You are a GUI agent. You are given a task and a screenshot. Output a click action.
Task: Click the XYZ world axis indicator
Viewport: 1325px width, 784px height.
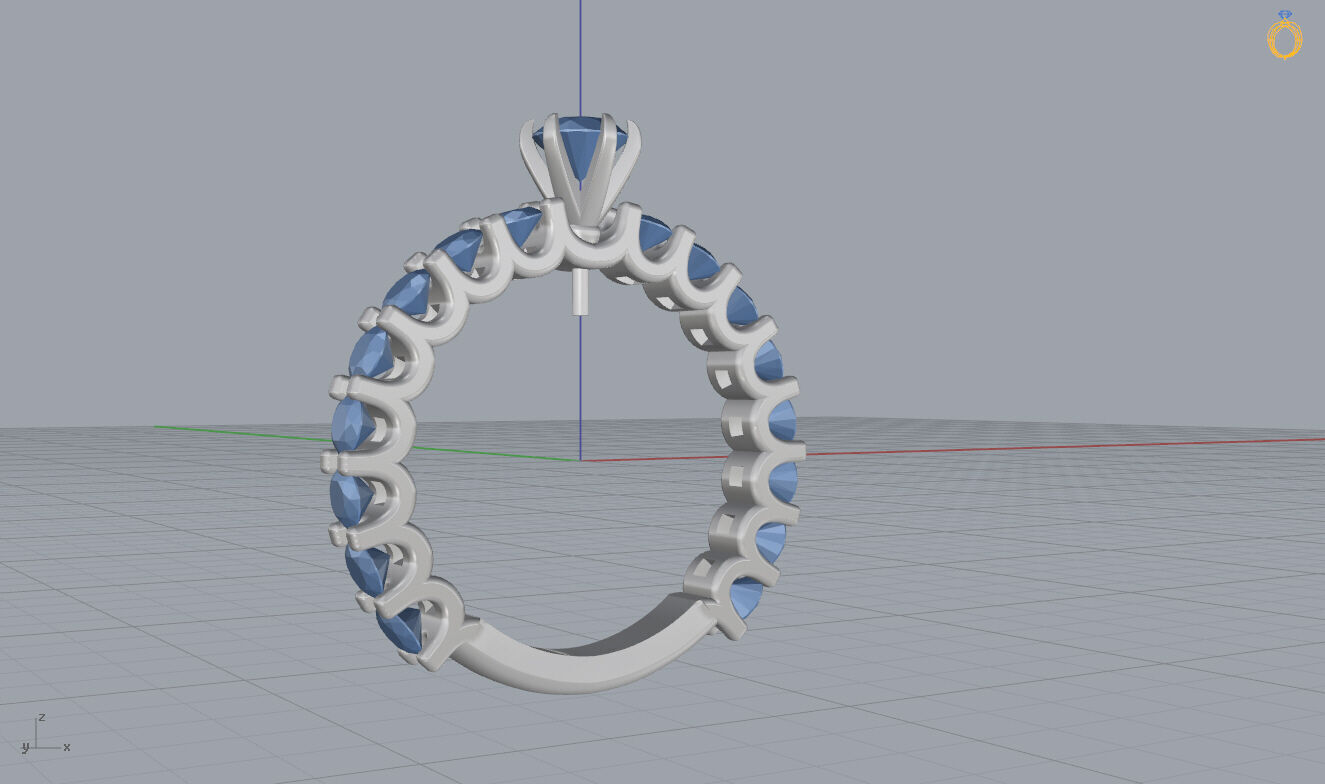click(x=44, y=733)
